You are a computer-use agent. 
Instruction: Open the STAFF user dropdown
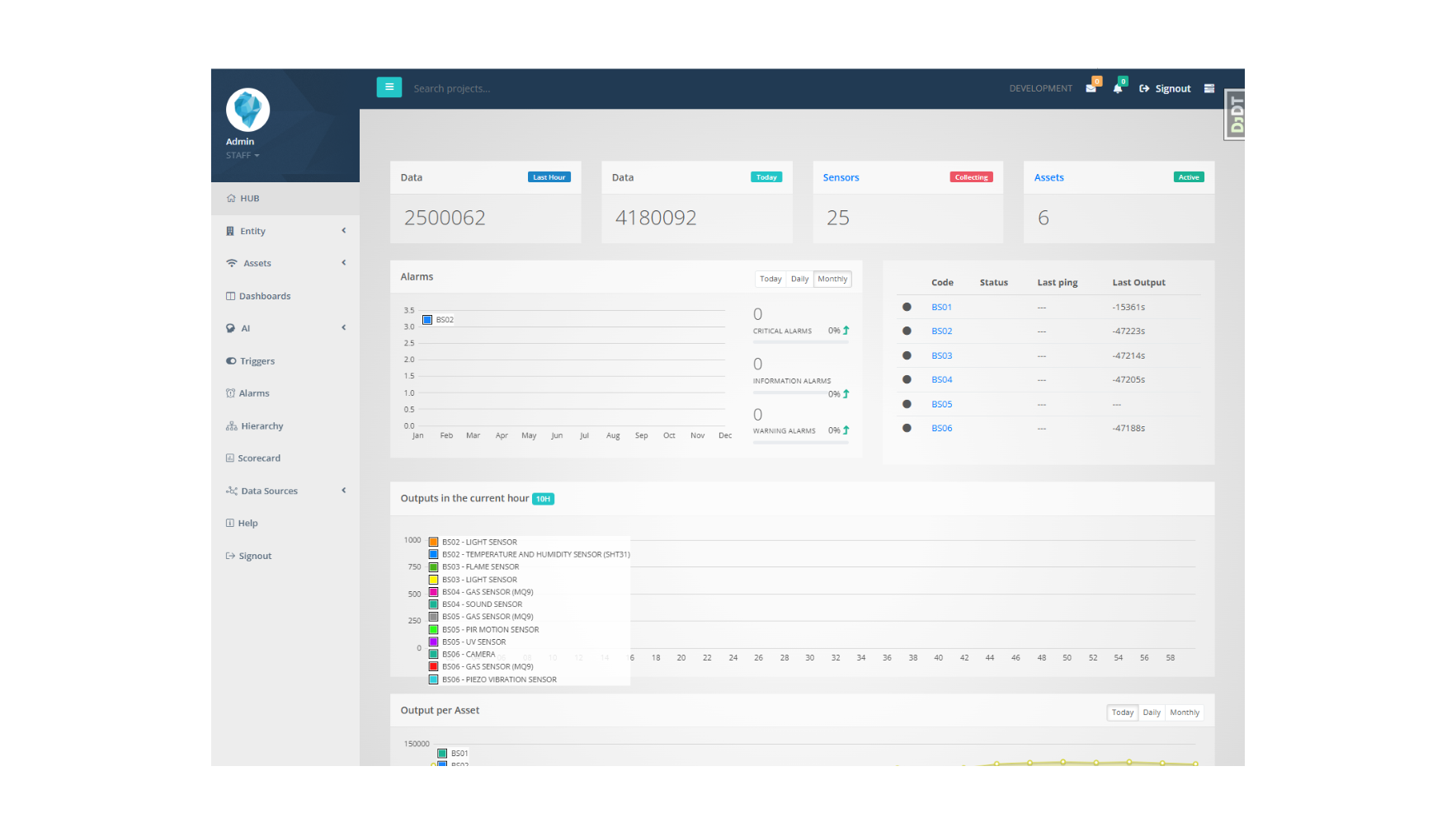243,156
